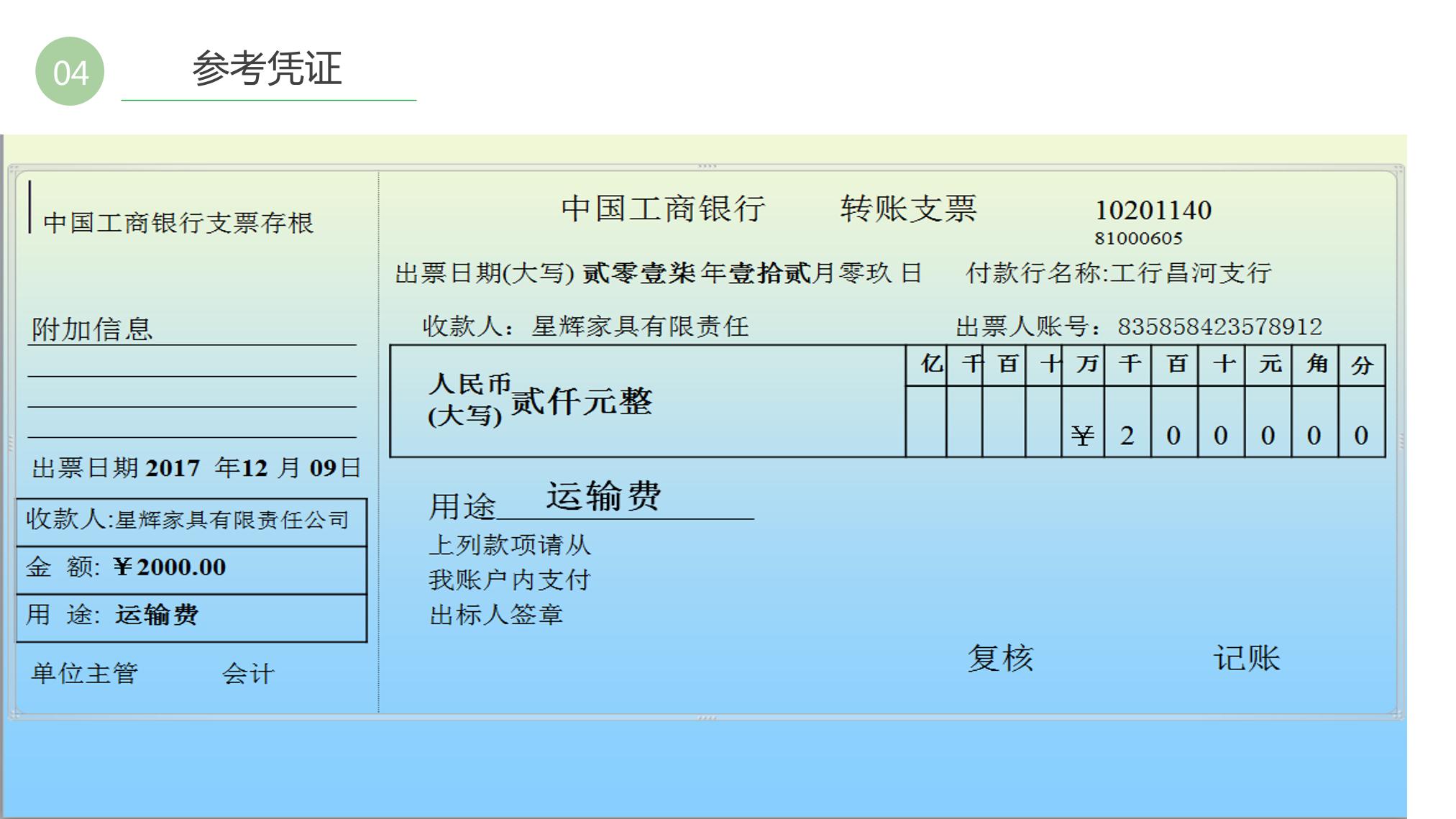
Task: Click the 中国工商银行支票存根 heading
Action: click(178, 223)
